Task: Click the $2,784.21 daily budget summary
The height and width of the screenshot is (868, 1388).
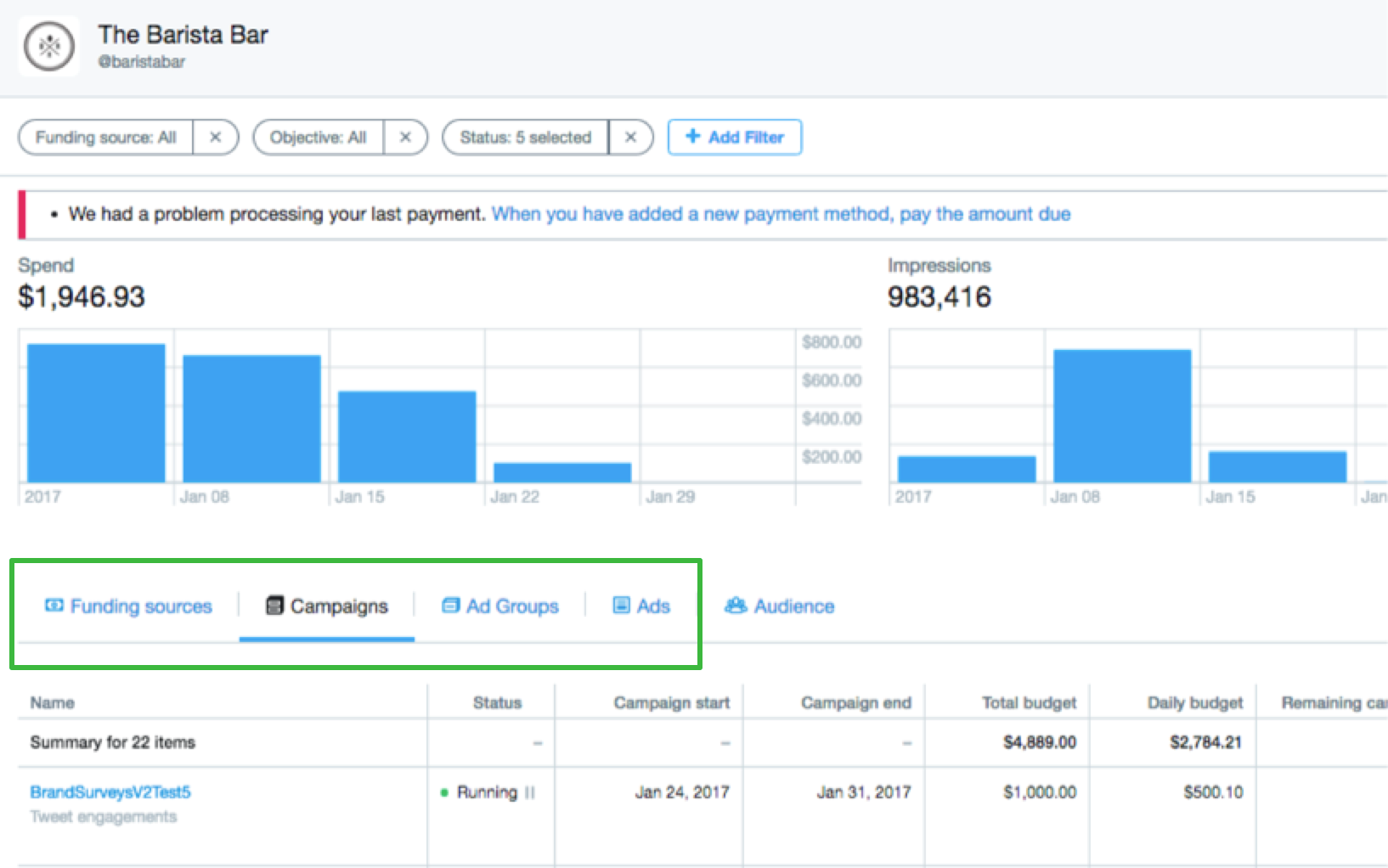Action: coord(1206,743)
